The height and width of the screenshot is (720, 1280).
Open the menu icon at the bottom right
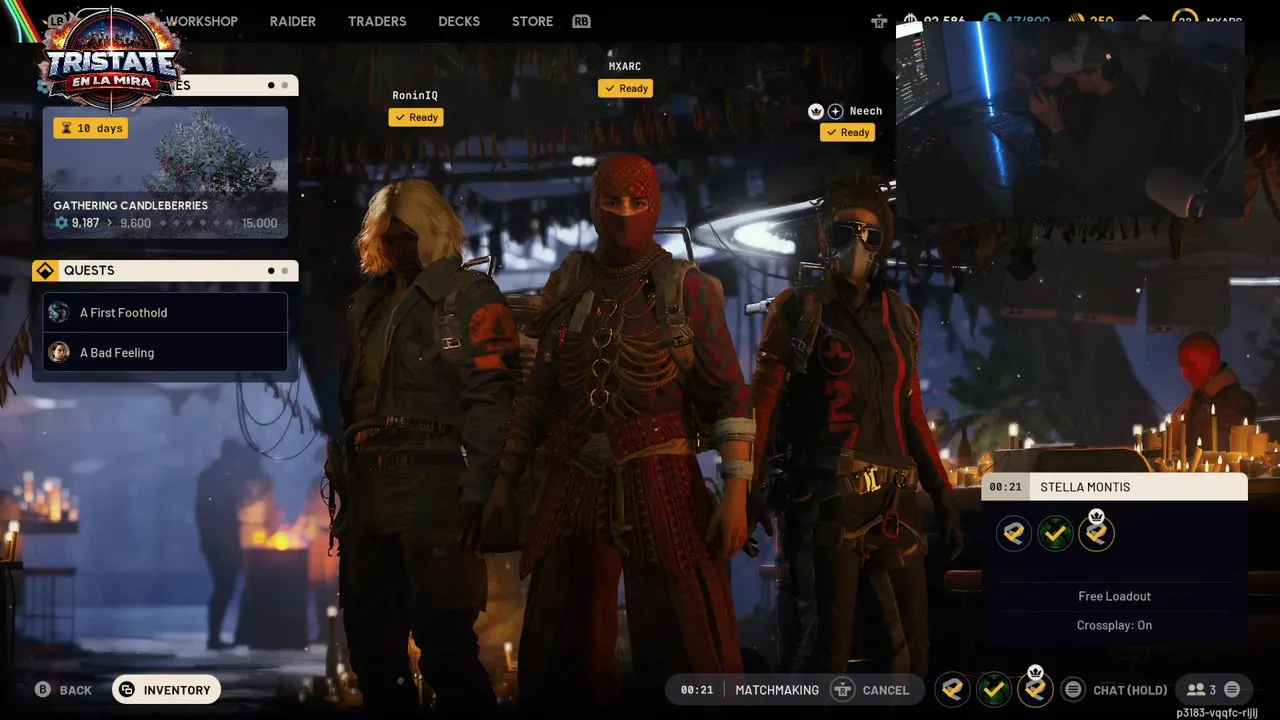1232,689
